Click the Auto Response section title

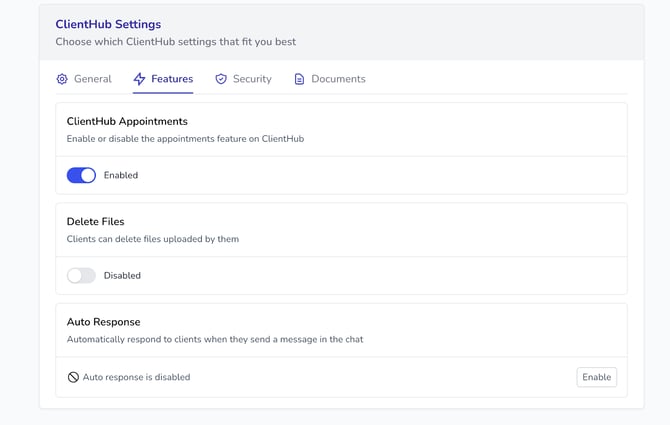click(x=103, y=322)
